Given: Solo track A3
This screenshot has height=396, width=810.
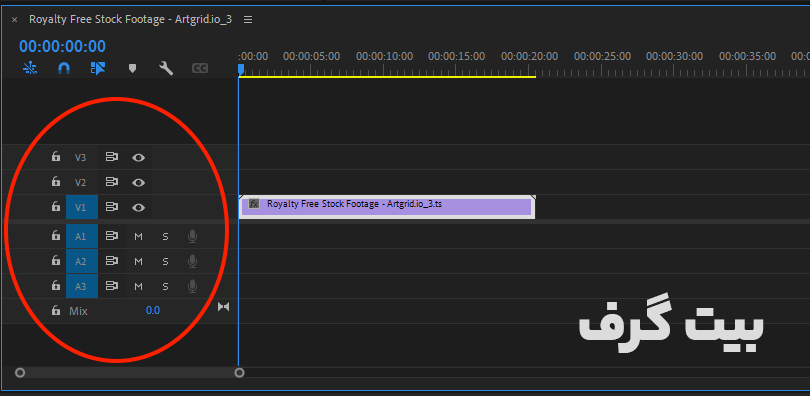Looking at the screenshot, I should coord(165,286).
